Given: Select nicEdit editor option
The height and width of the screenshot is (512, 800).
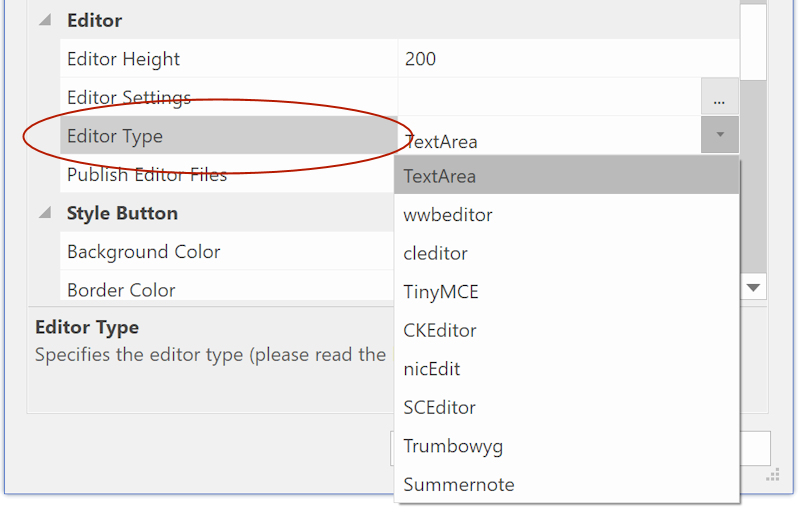Looking at the screenshot, I should [x=565, y=369].
